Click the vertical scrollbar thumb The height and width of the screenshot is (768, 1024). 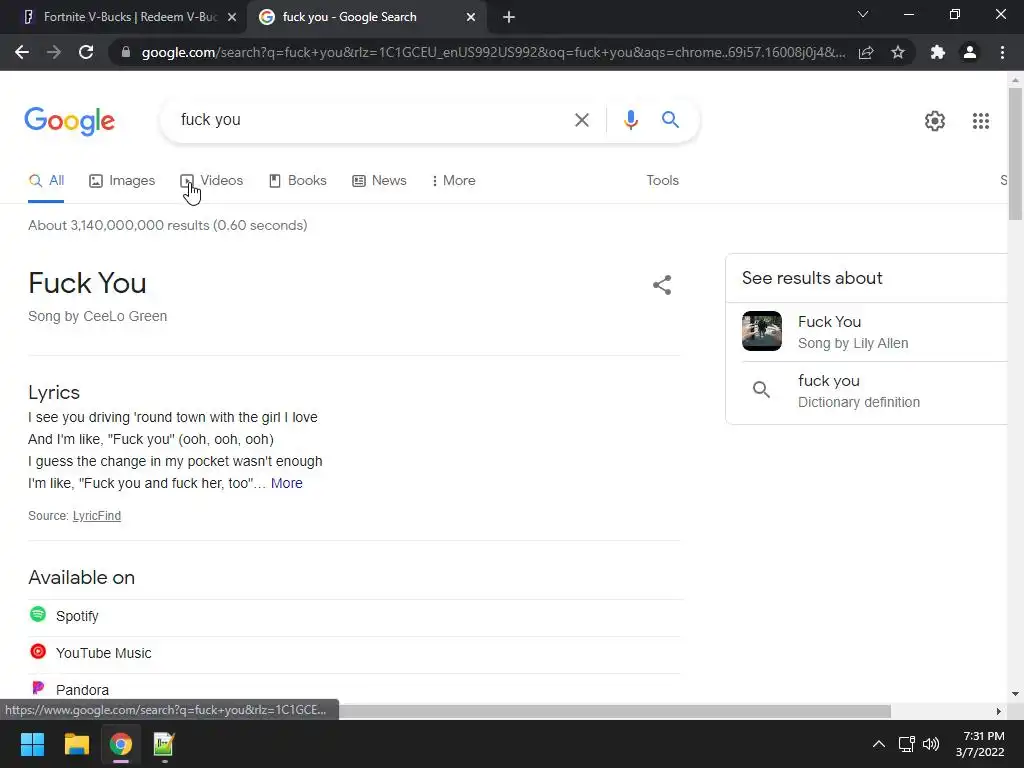(1015, 153)
